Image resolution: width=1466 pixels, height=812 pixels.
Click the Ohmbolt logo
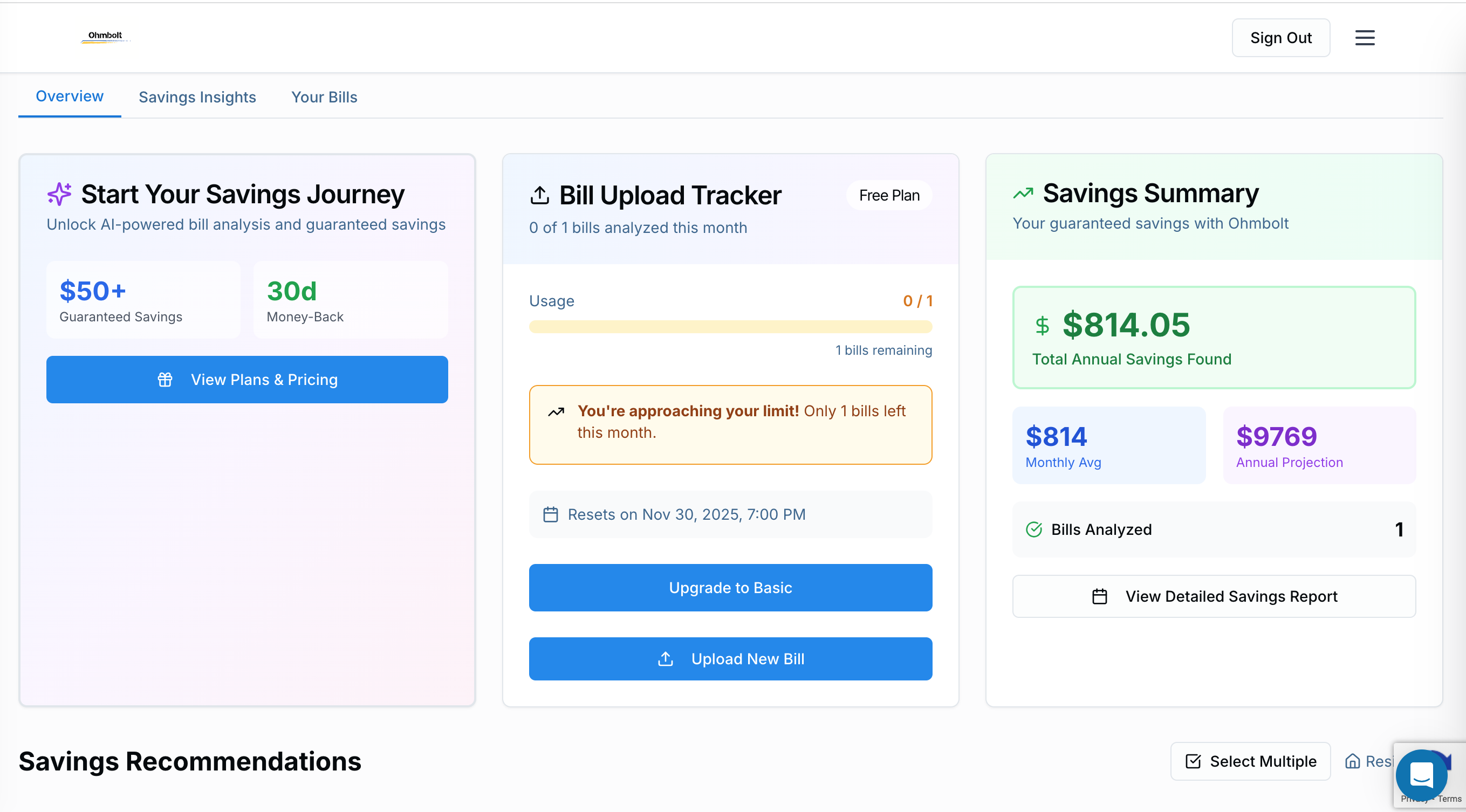pyautogui.click(x=105, y=37)
